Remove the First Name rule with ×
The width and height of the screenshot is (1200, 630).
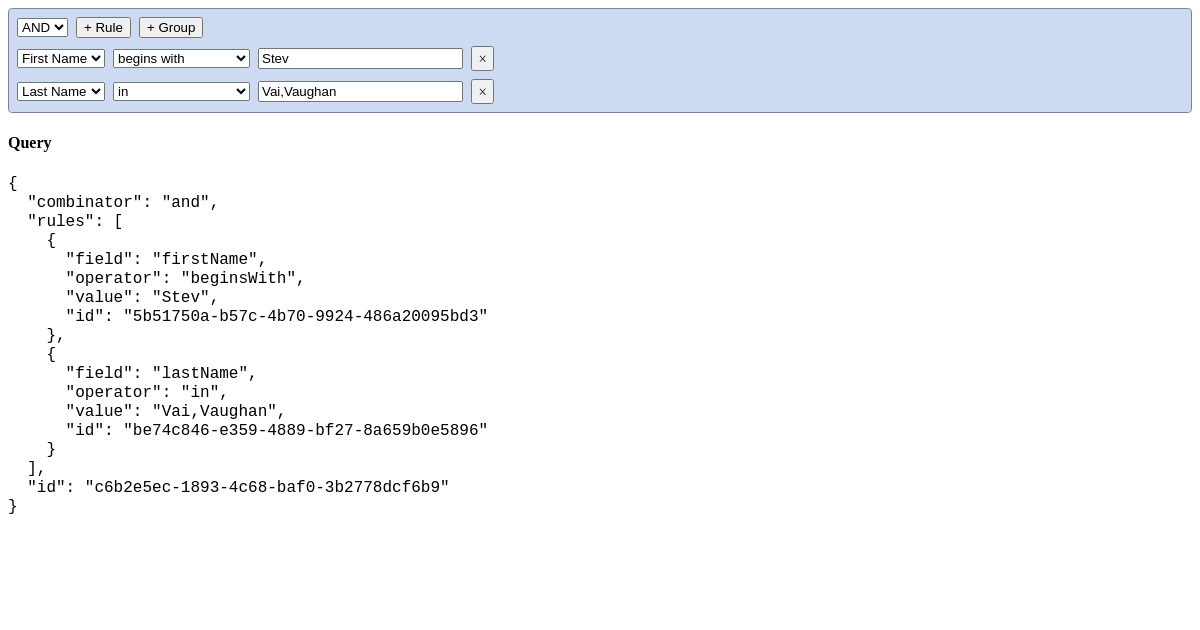click(x=482, y=59)
